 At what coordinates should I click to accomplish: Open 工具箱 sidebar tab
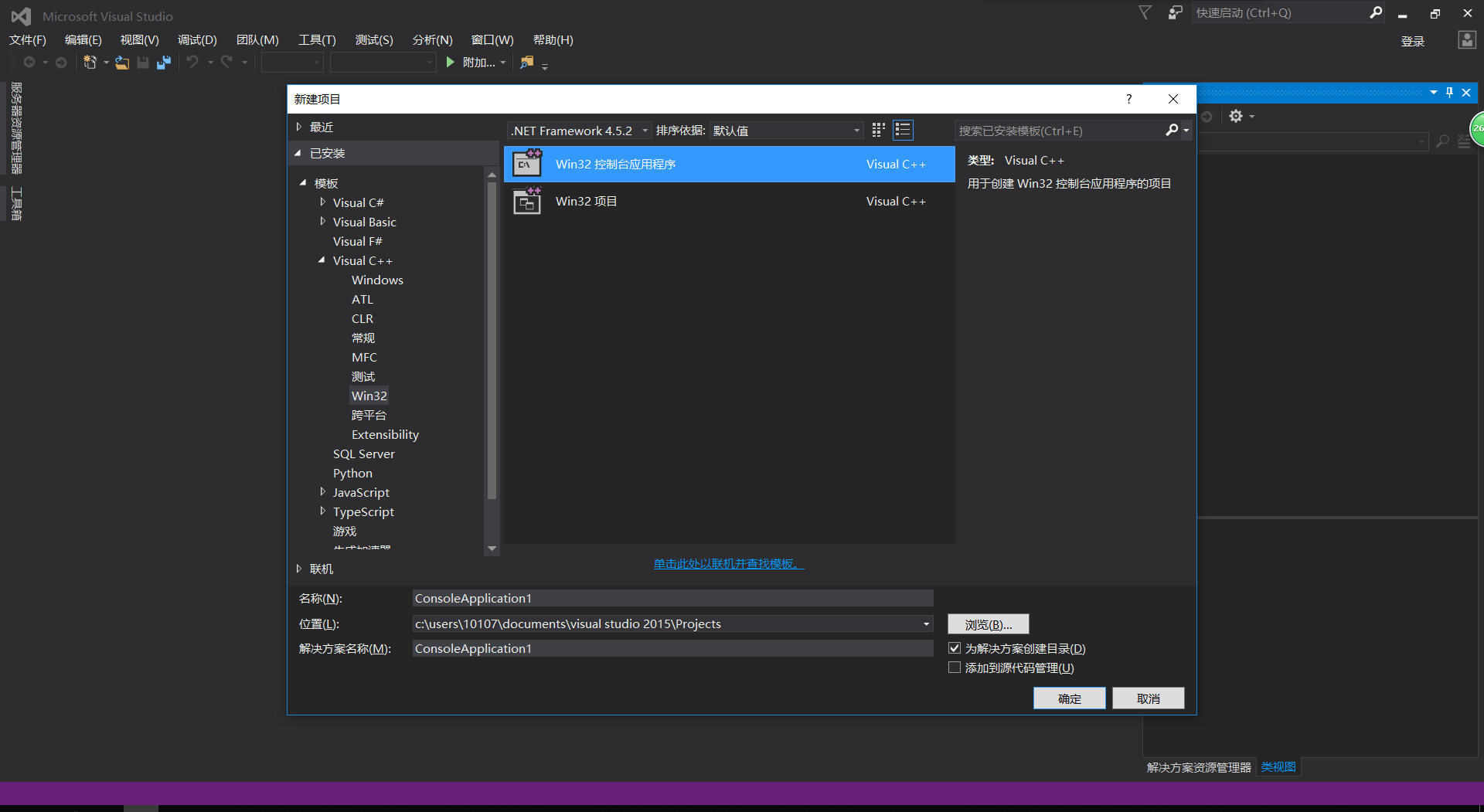point(16,204)
